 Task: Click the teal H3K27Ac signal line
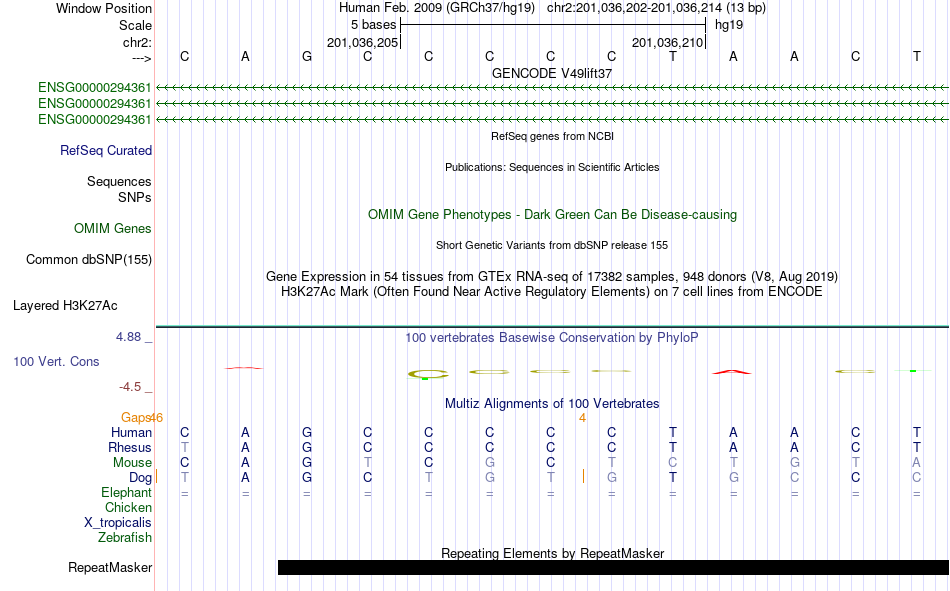[552, 327]
